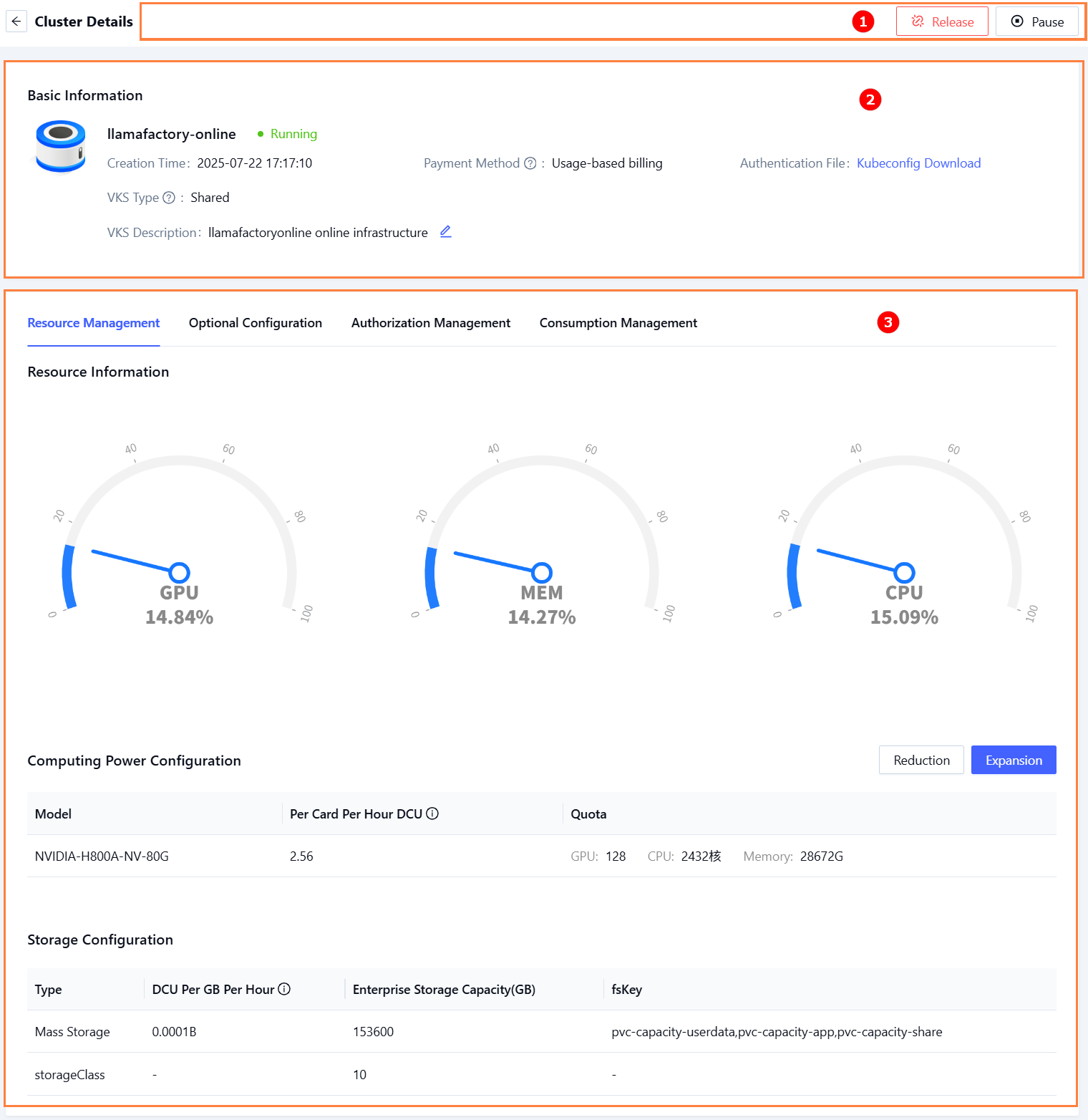Click the Per Card Per Hour DCU info icon
Screen dimensions: 1088x1120
pos(432,814)
